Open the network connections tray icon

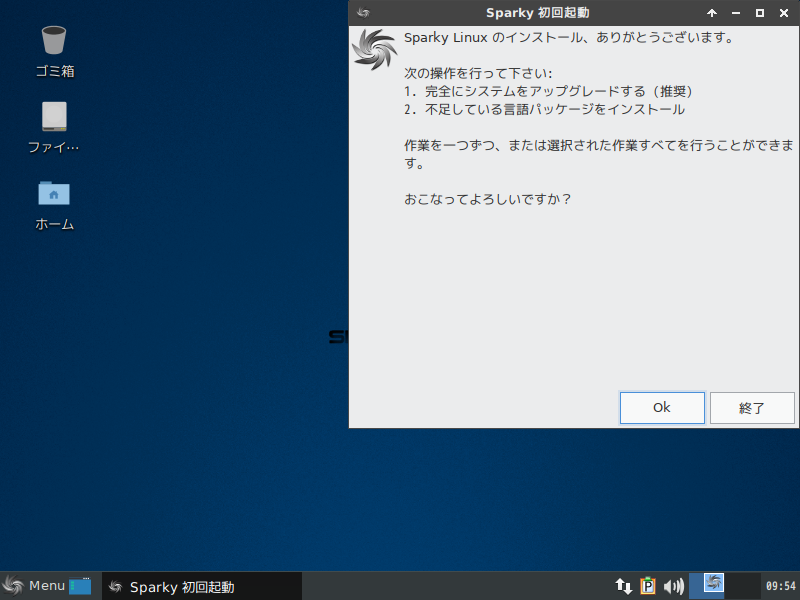[x=623, y=586]
